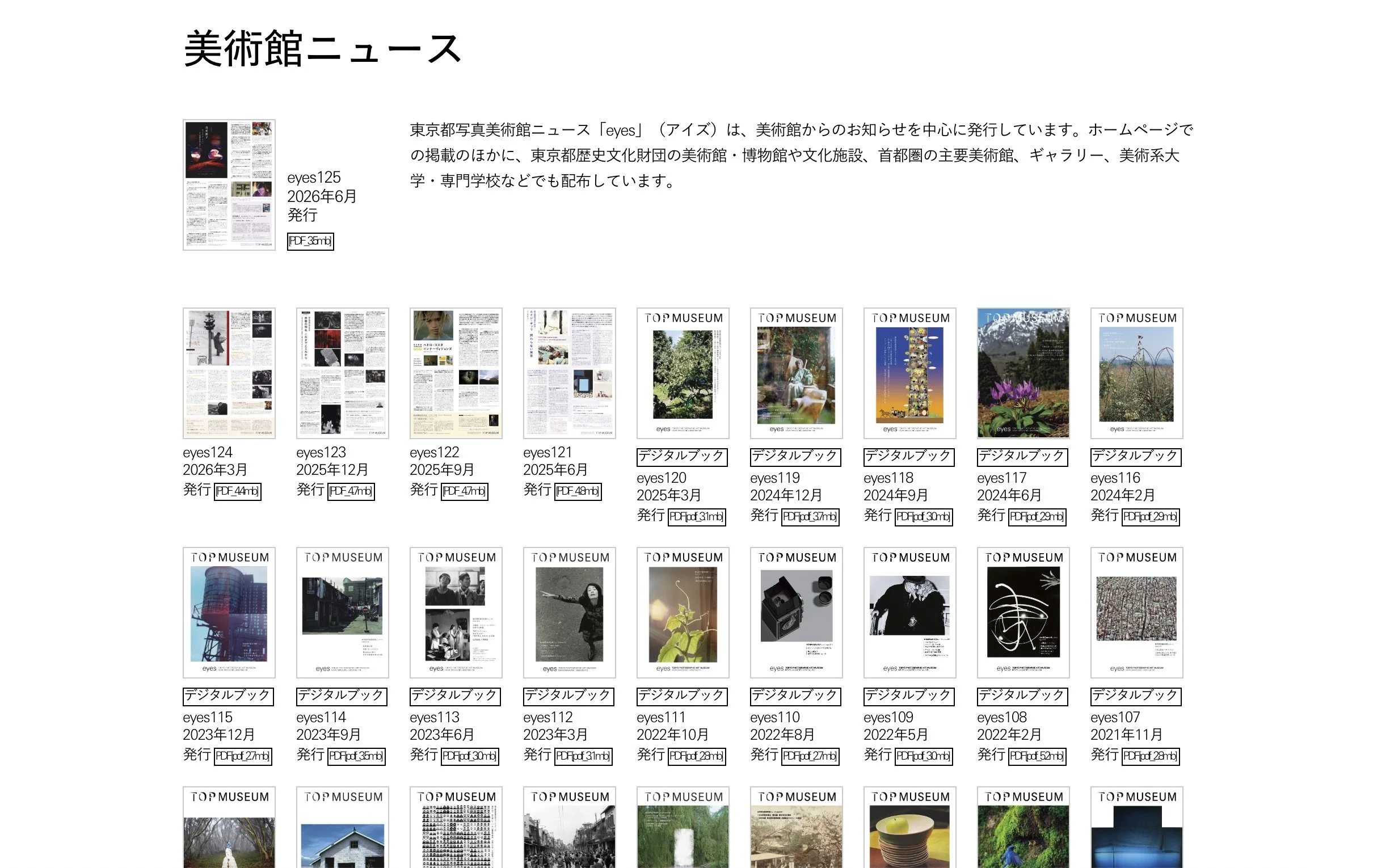This screenshot has width=1390, height=868.
Task: Download the eyes108 PDF 52mb link
Action: tap(1038, 756)
